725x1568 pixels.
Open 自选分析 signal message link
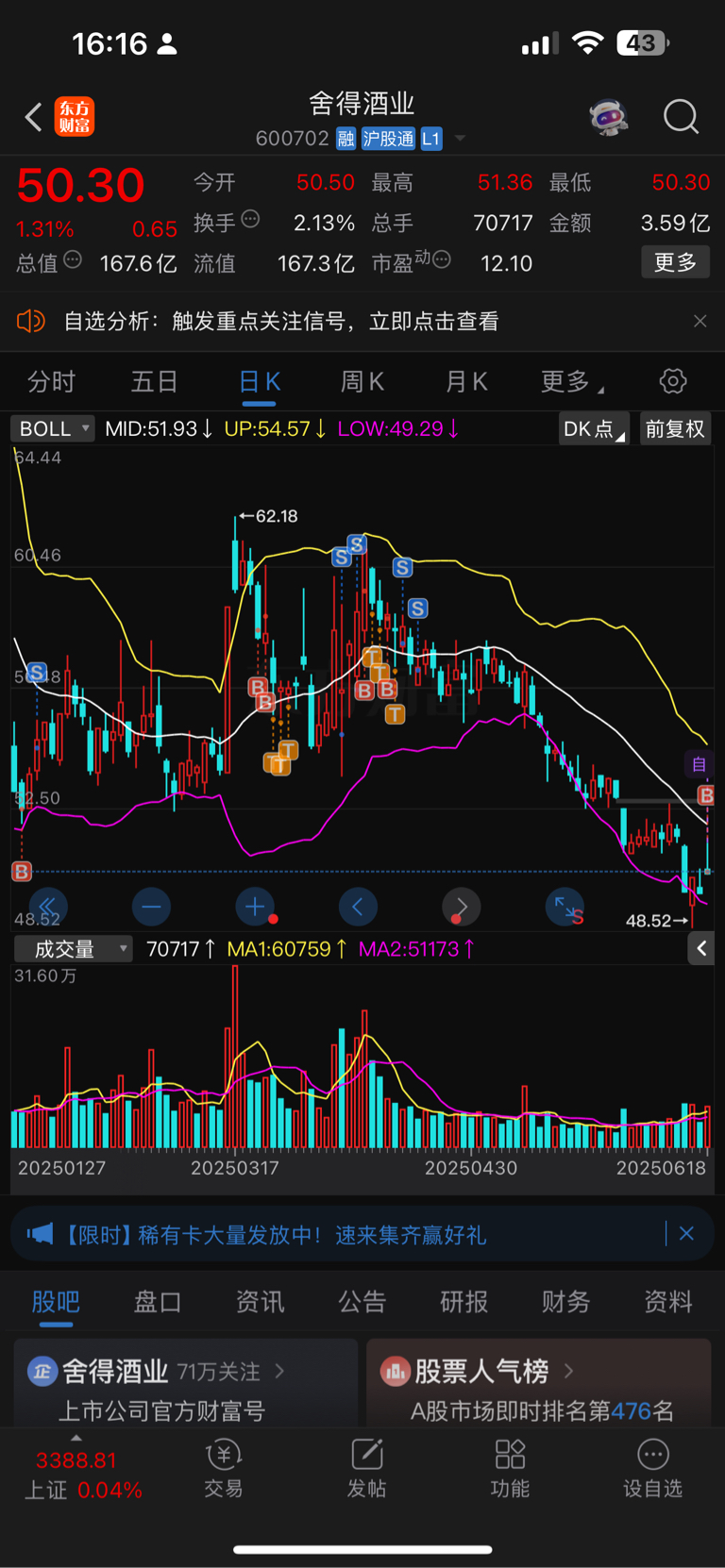(281, 322)
